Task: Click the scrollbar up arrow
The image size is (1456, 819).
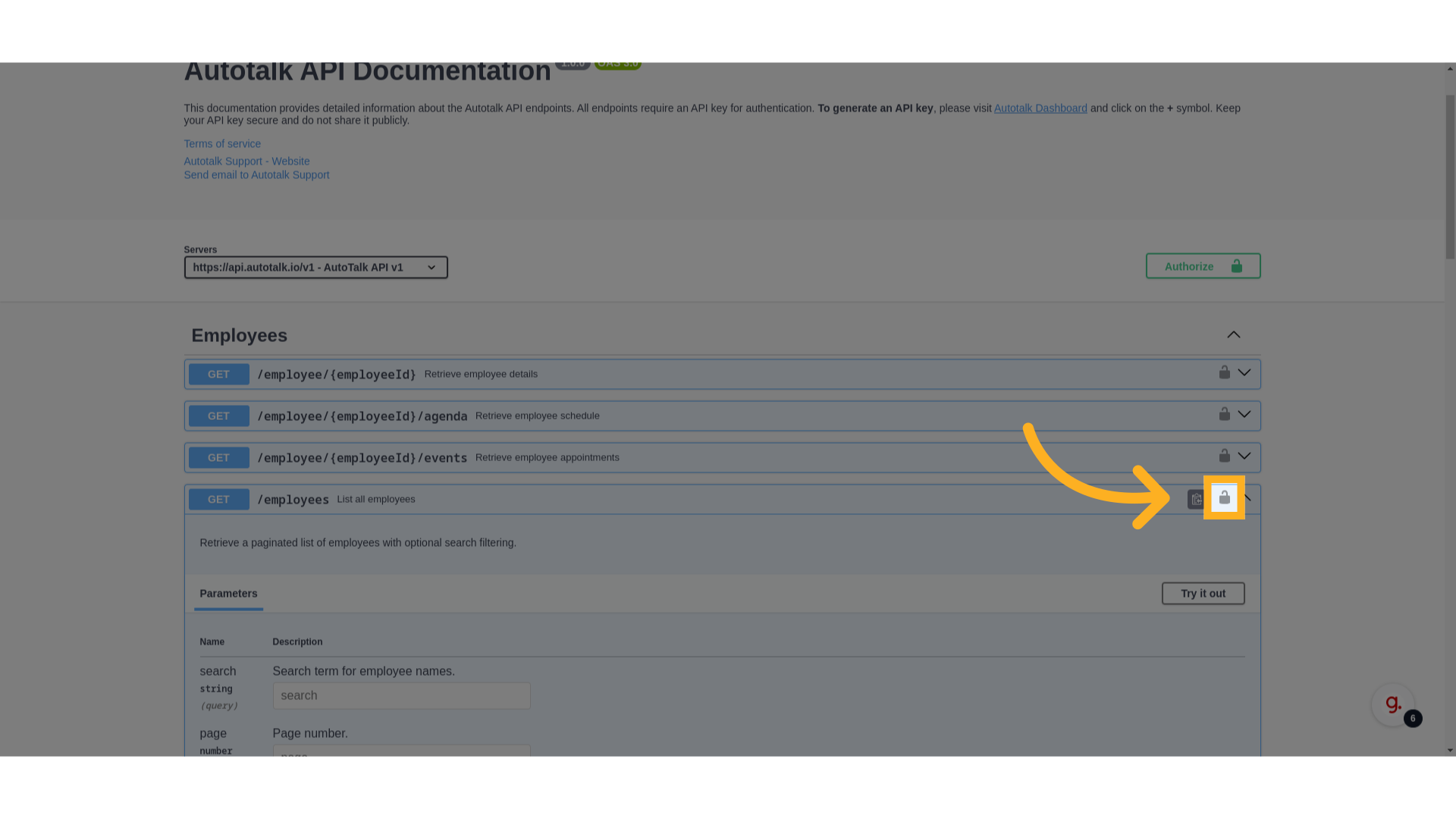Action: click(x=1450, y=69)
